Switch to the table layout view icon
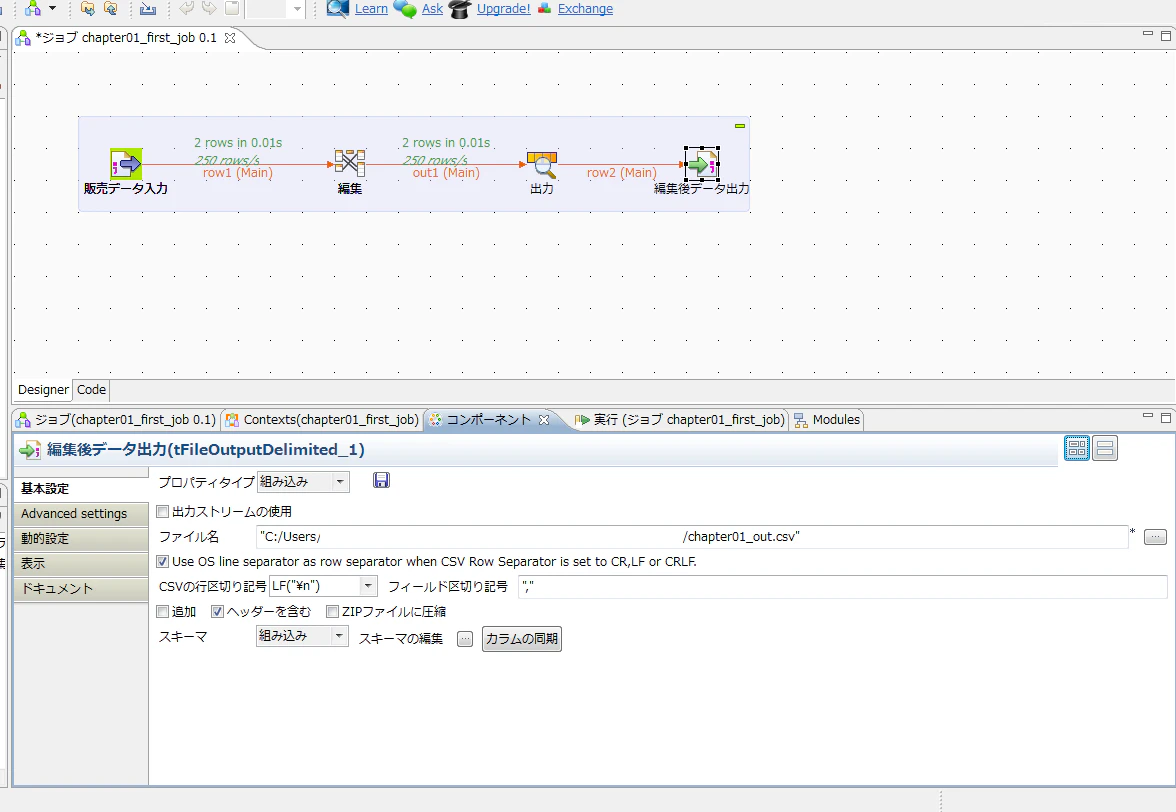The height and width of the screenshot is (812, 1176). pos(1077,448)
